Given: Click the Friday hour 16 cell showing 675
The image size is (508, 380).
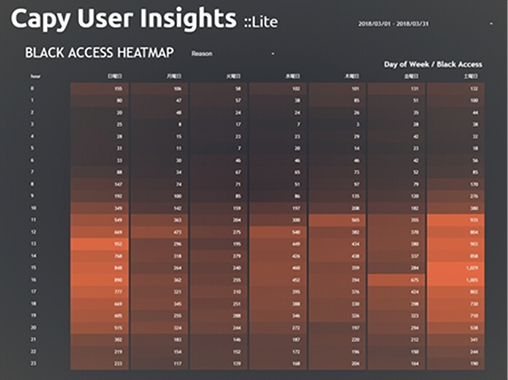Looking at the screenshot, I should (396, 280).
